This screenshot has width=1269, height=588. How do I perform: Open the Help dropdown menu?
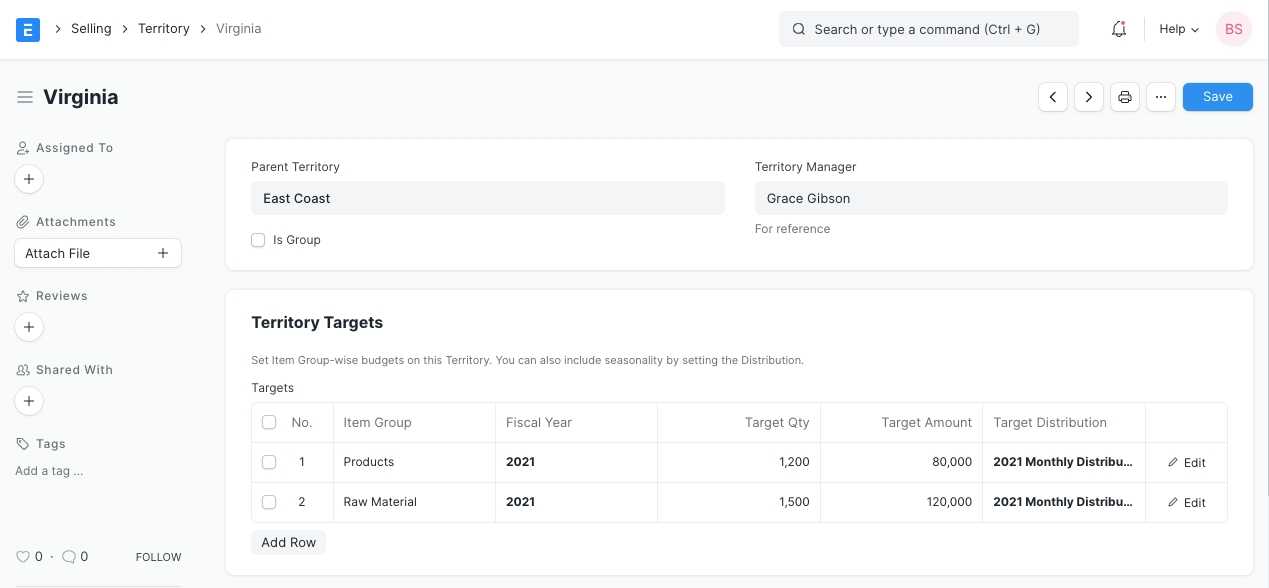tap(1178, 29)
